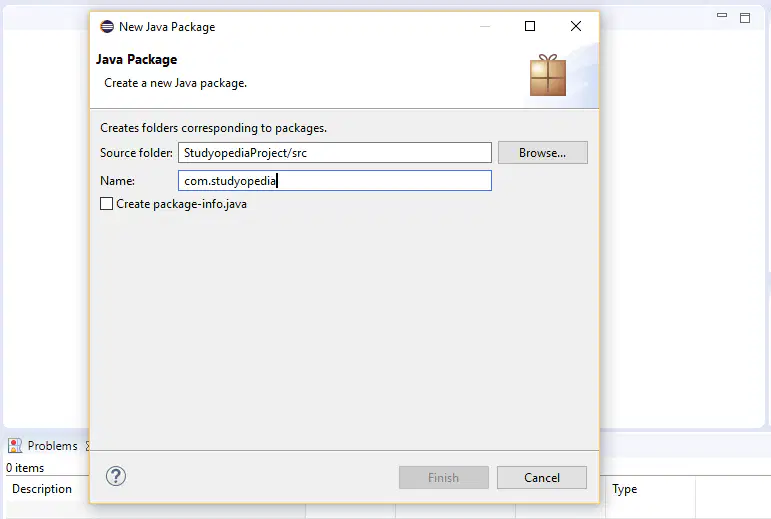Click the Finish button
This screenshot has height=519, width=771.
(x=444, y=478)
